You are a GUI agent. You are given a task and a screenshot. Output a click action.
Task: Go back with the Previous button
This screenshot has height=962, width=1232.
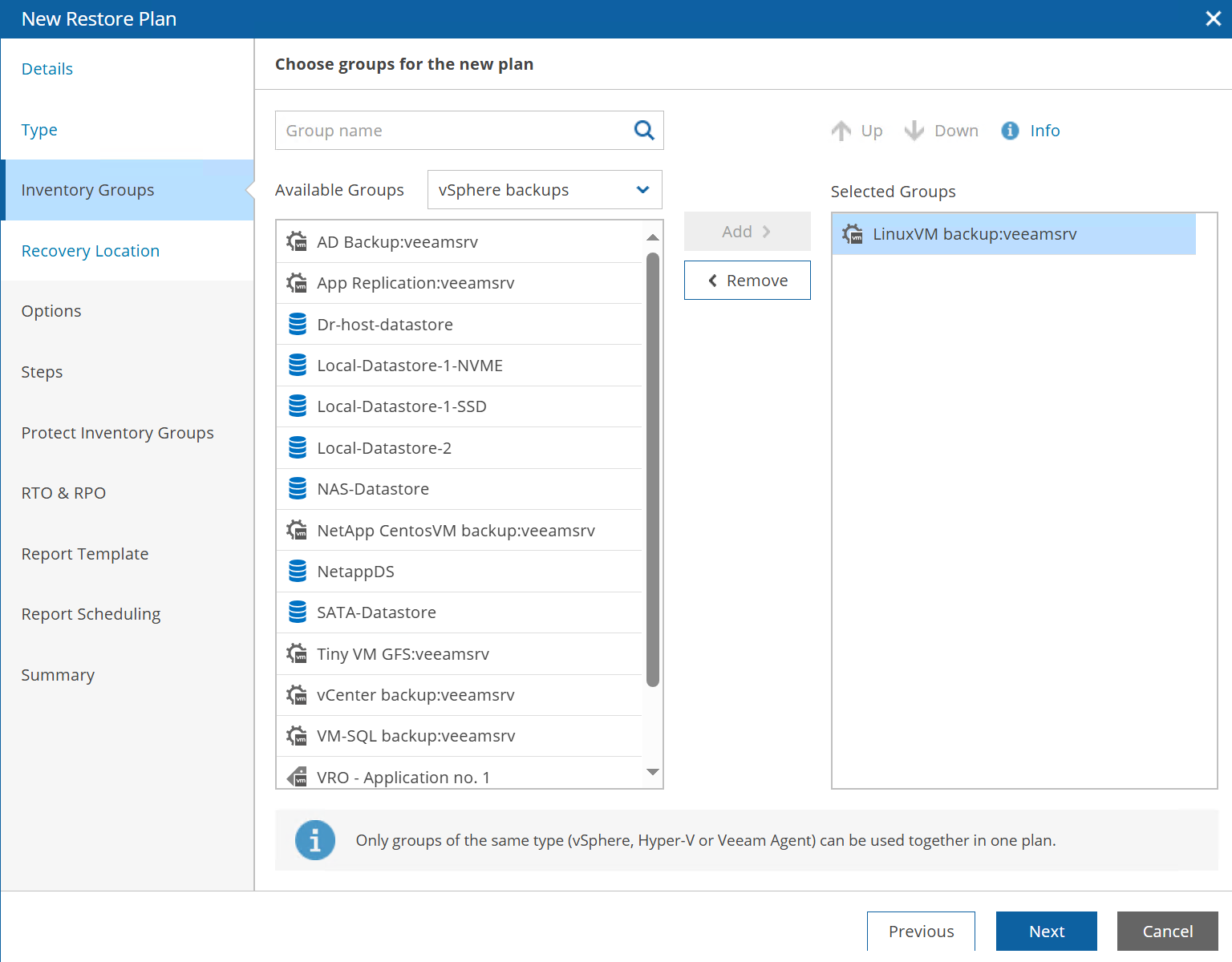coord(921,931)
